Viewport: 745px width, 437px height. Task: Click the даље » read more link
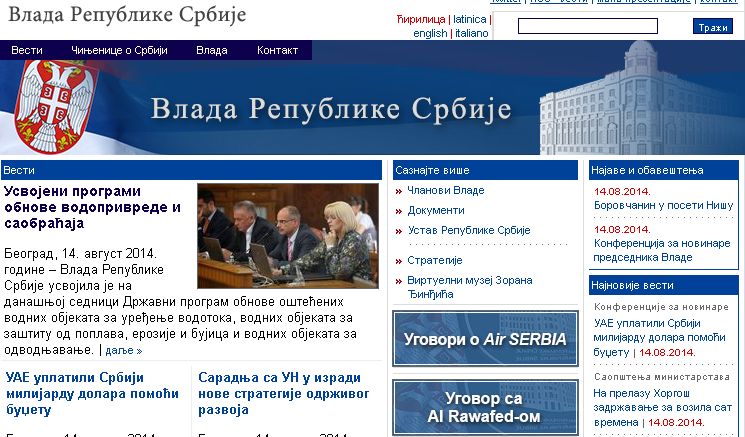(124, 351)
